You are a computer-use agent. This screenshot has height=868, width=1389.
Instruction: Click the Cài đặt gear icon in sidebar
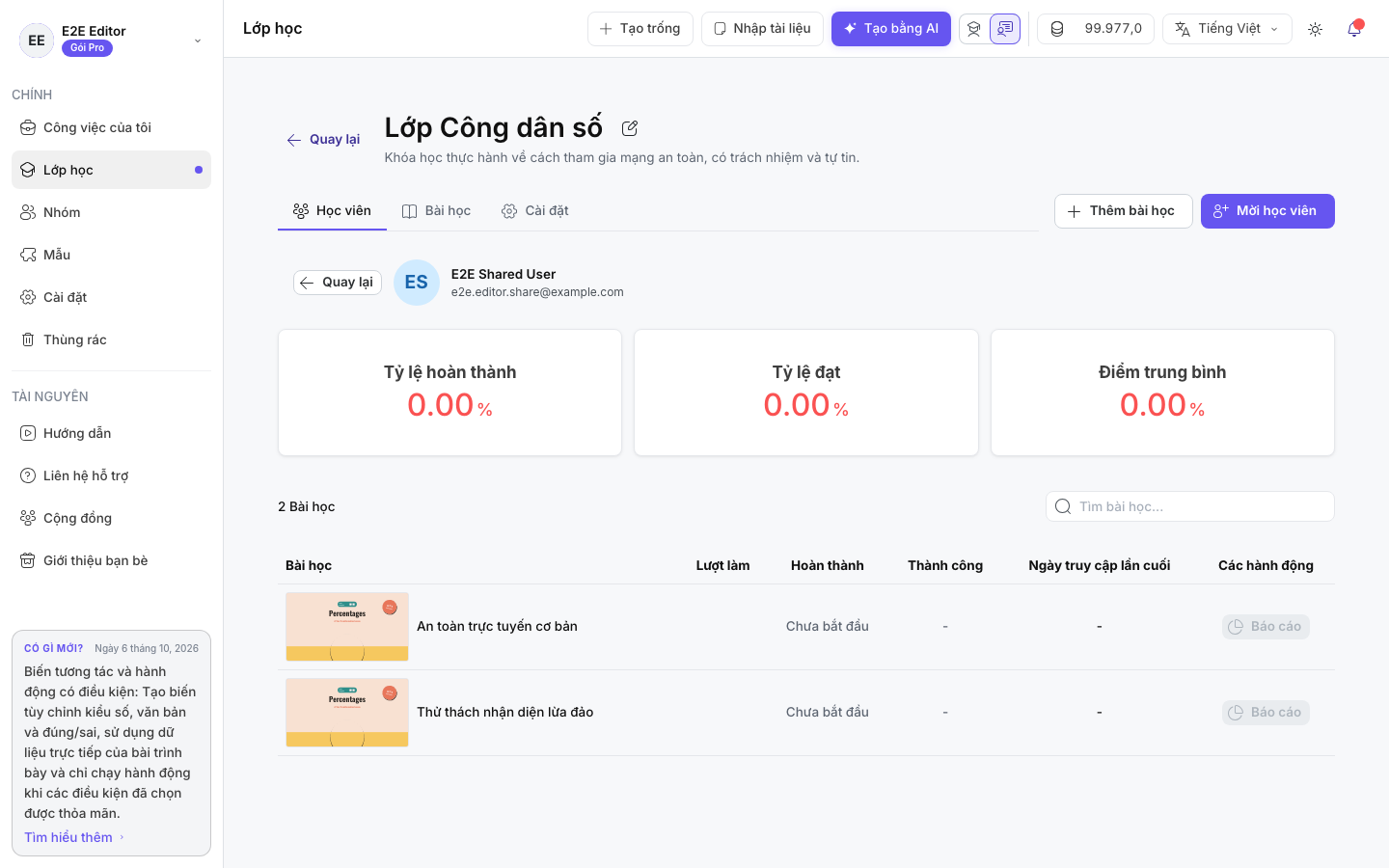point(28,297)
